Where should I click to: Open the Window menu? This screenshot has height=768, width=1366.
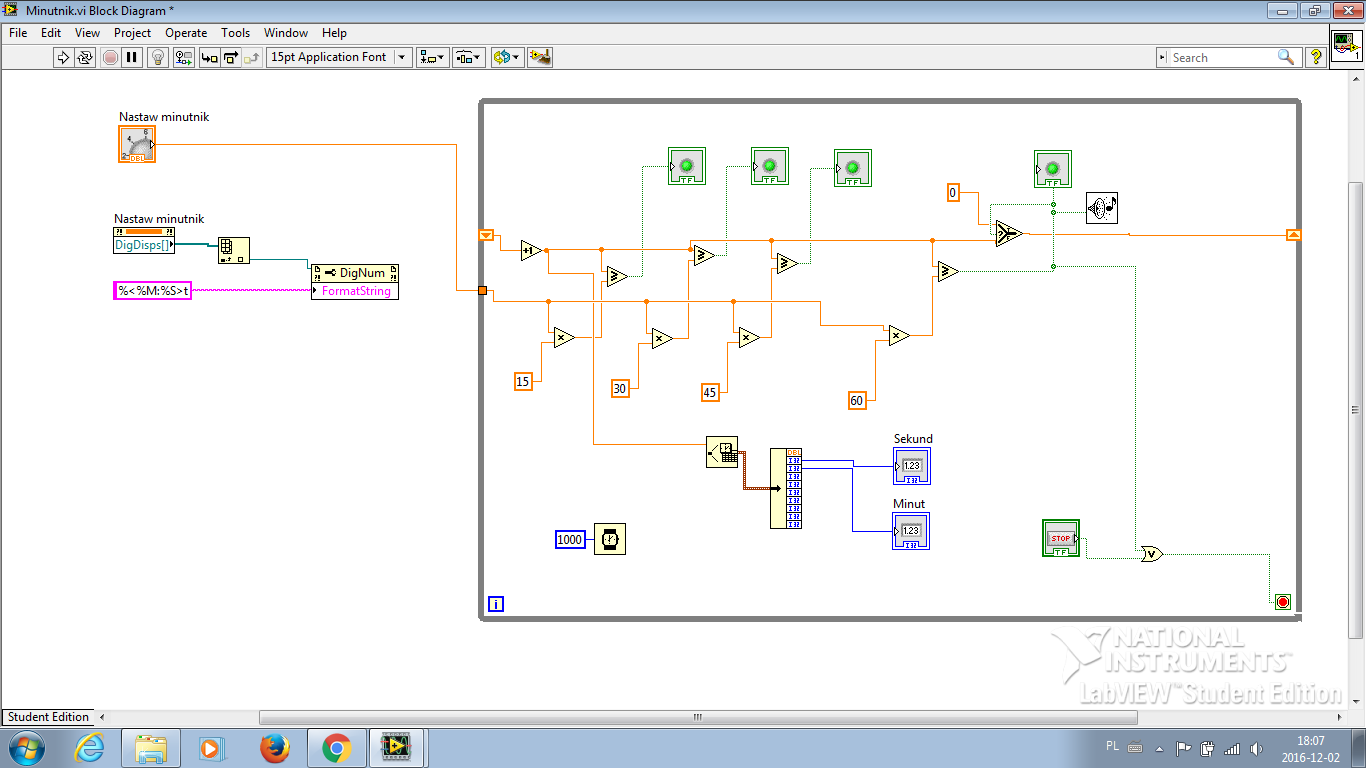pyautogui.click(x=286, y=33)
